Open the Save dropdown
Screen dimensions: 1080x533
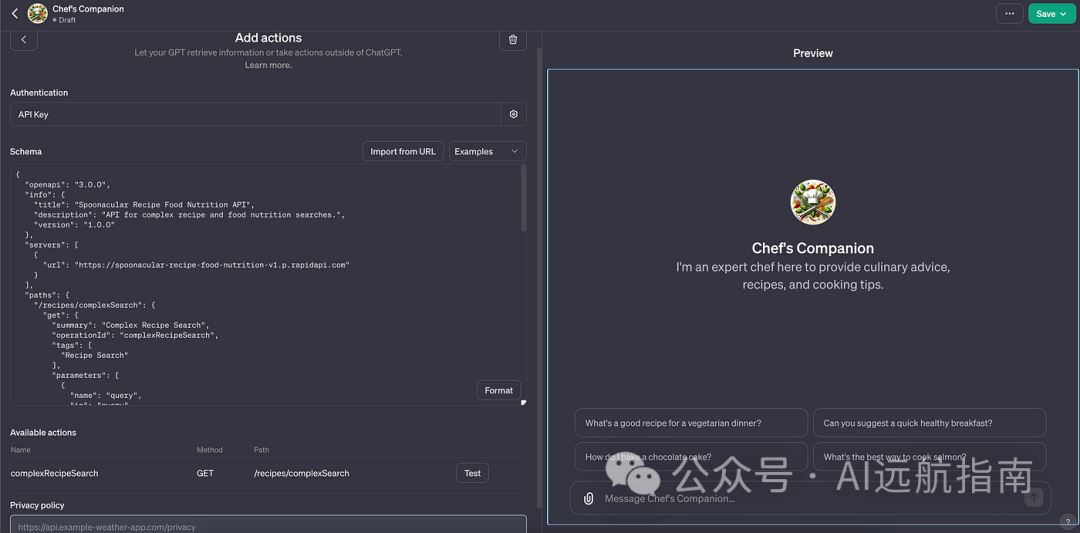click(x=1051, y=14)
